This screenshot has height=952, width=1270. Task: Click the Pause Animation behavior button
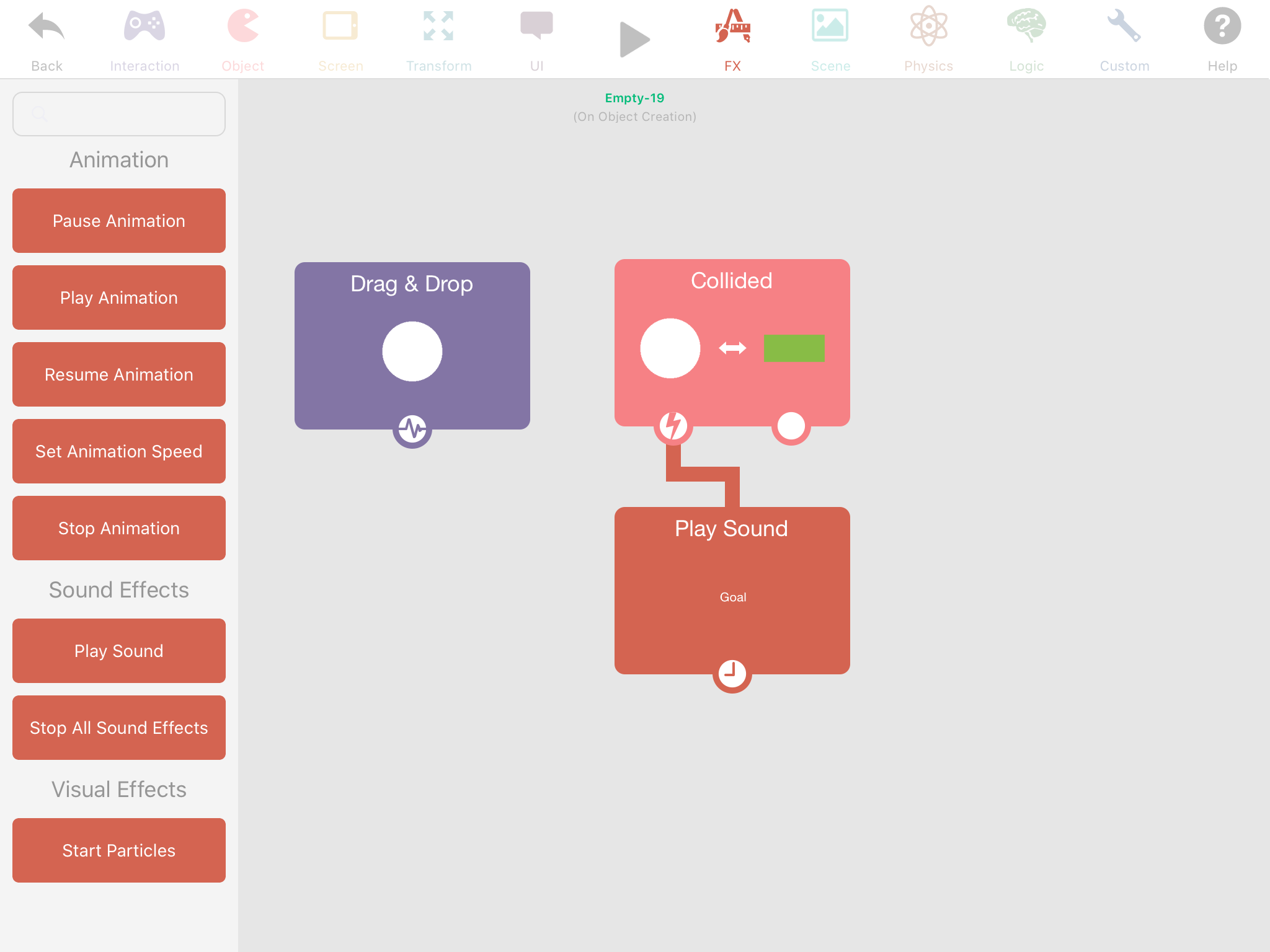(x=119, y=221)
